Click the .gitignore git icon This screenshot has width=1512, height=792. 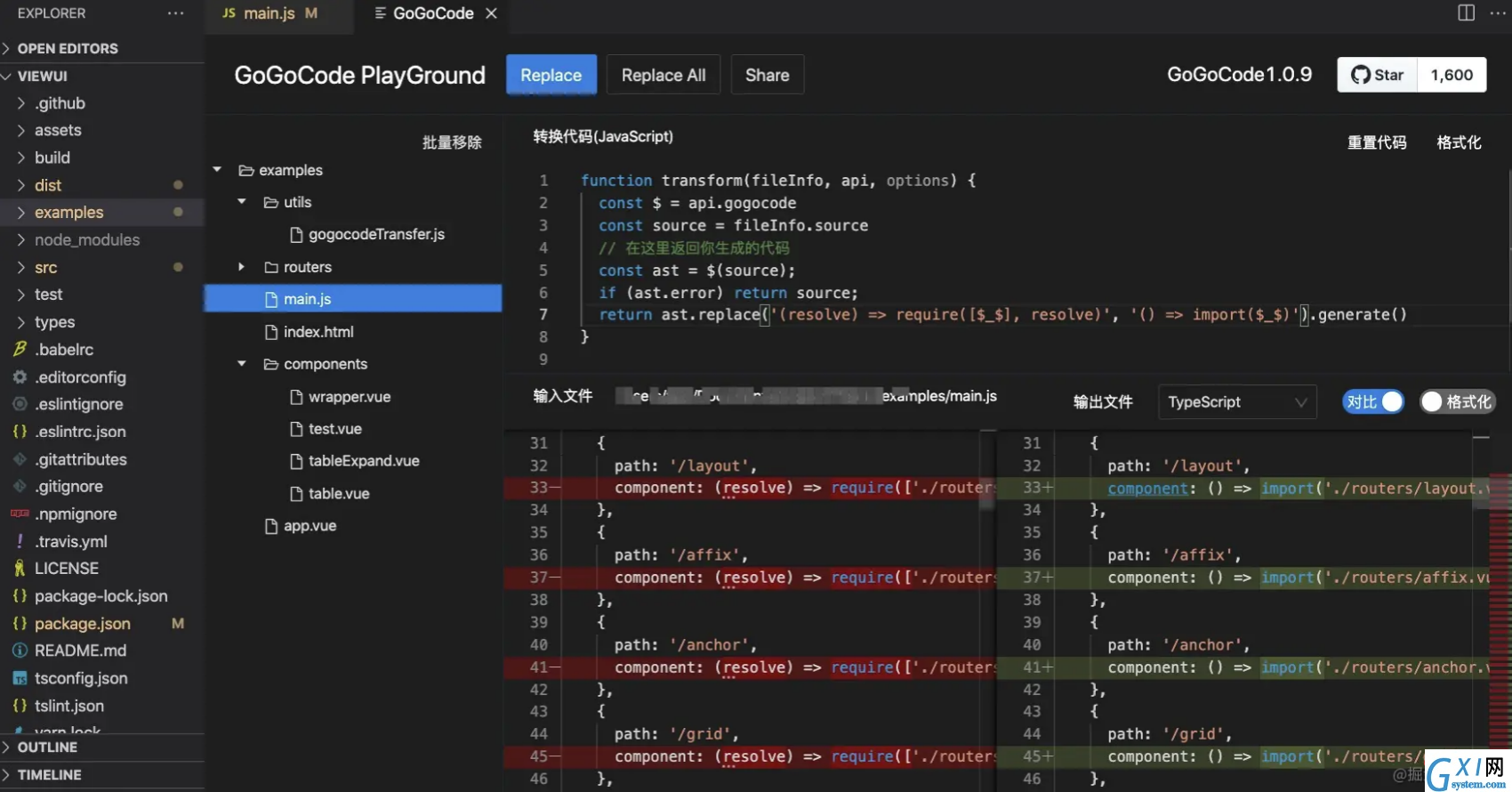tap(20, 487)
